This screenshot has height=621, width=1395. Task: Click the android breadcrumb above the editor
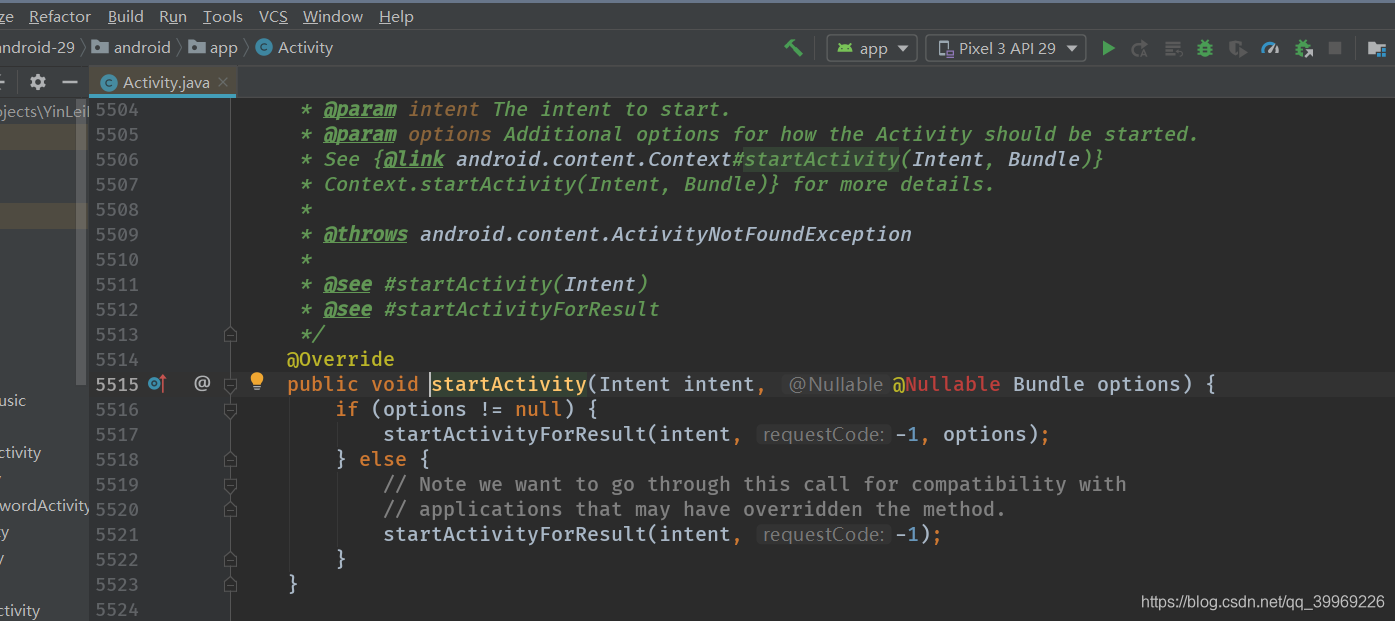(139, 47)
